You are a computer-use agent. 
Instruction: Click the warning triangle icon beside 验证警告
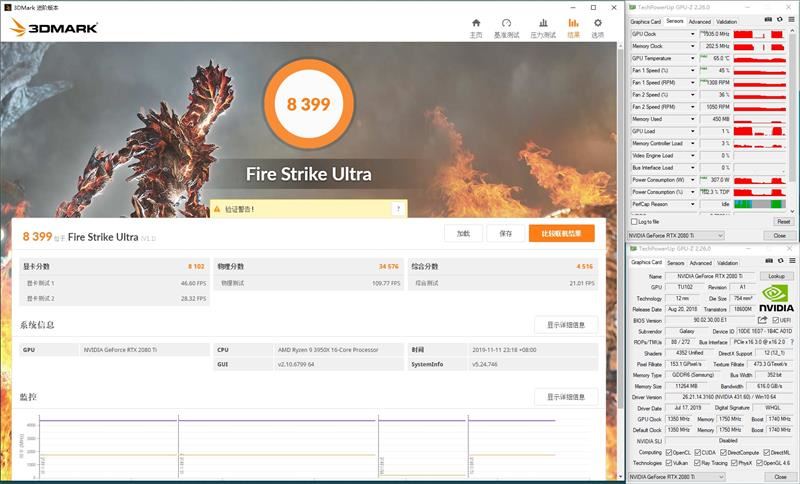(x=217, y=209)
